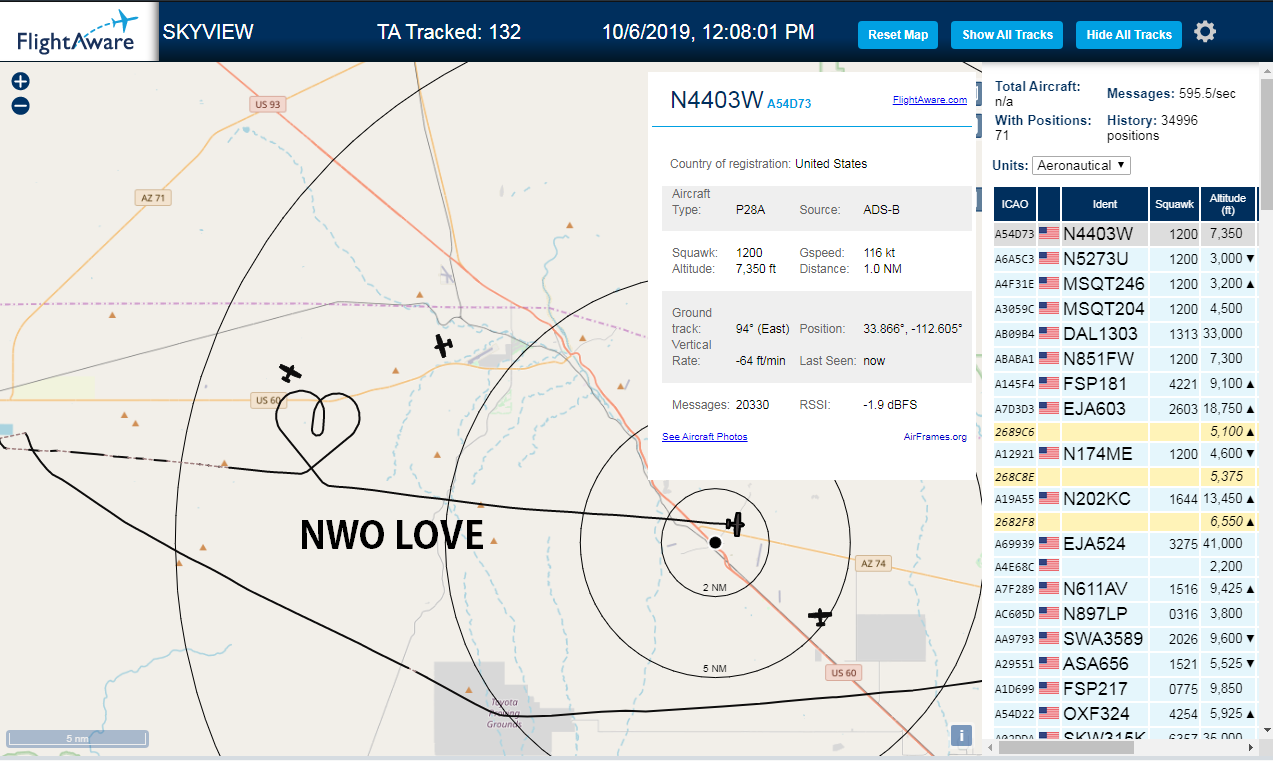Sort the table by Altitude (ft) column

click(1228, 204)
